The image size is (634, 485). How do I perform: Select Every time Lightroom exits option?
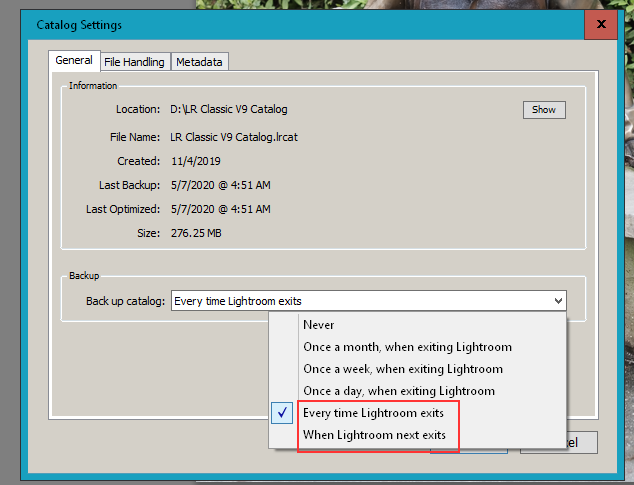click(x=418, y=413)
